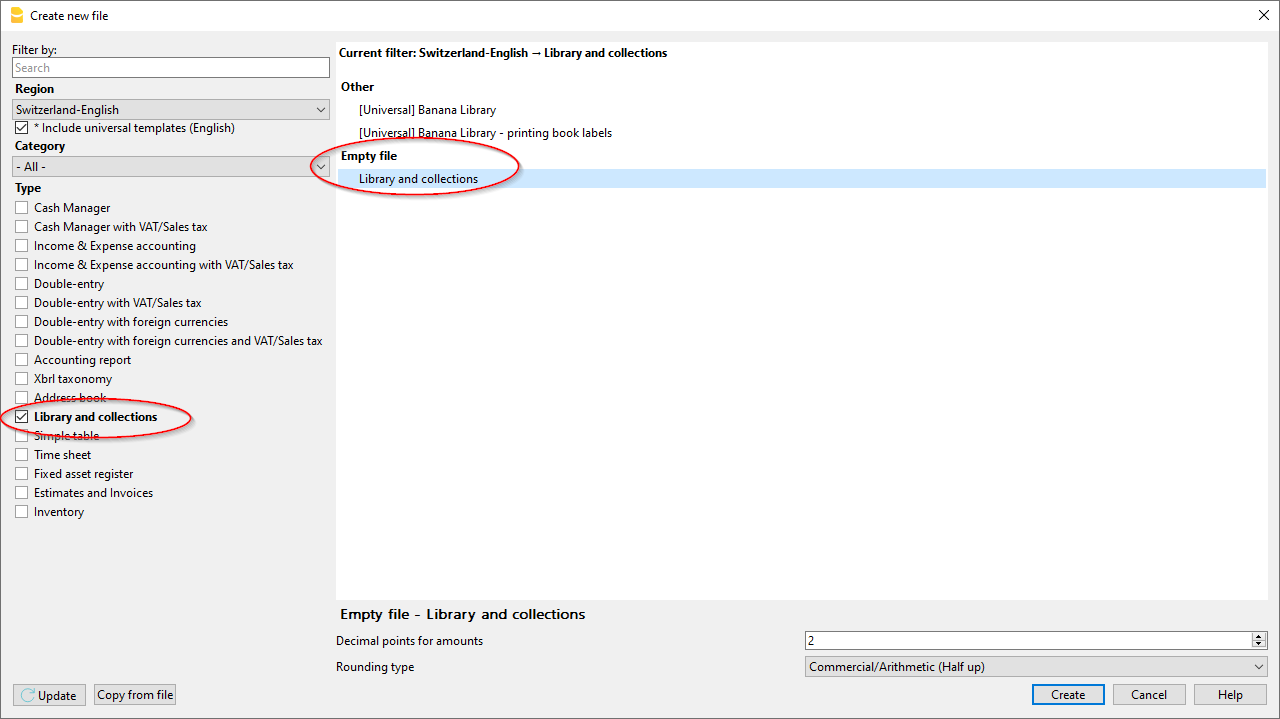Select [Universal] Banana Library template
Image resolution: width=1280 pixels, height=719 pixels.
pyautogui.click(x=427, y=110)
